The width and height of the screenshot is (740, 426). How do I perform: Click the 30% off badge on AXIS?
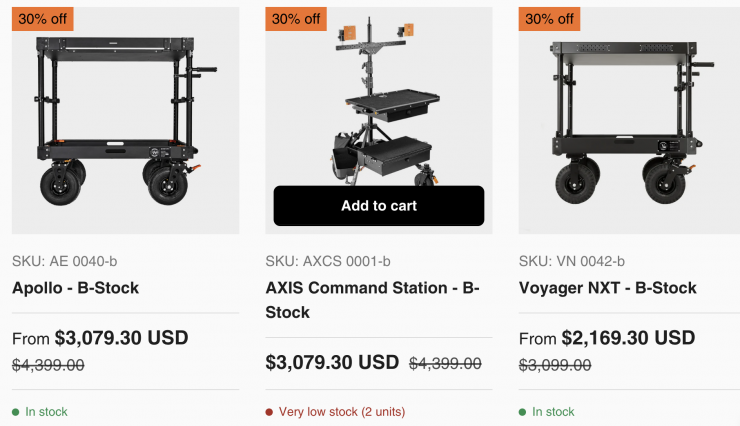click(296, 19)
